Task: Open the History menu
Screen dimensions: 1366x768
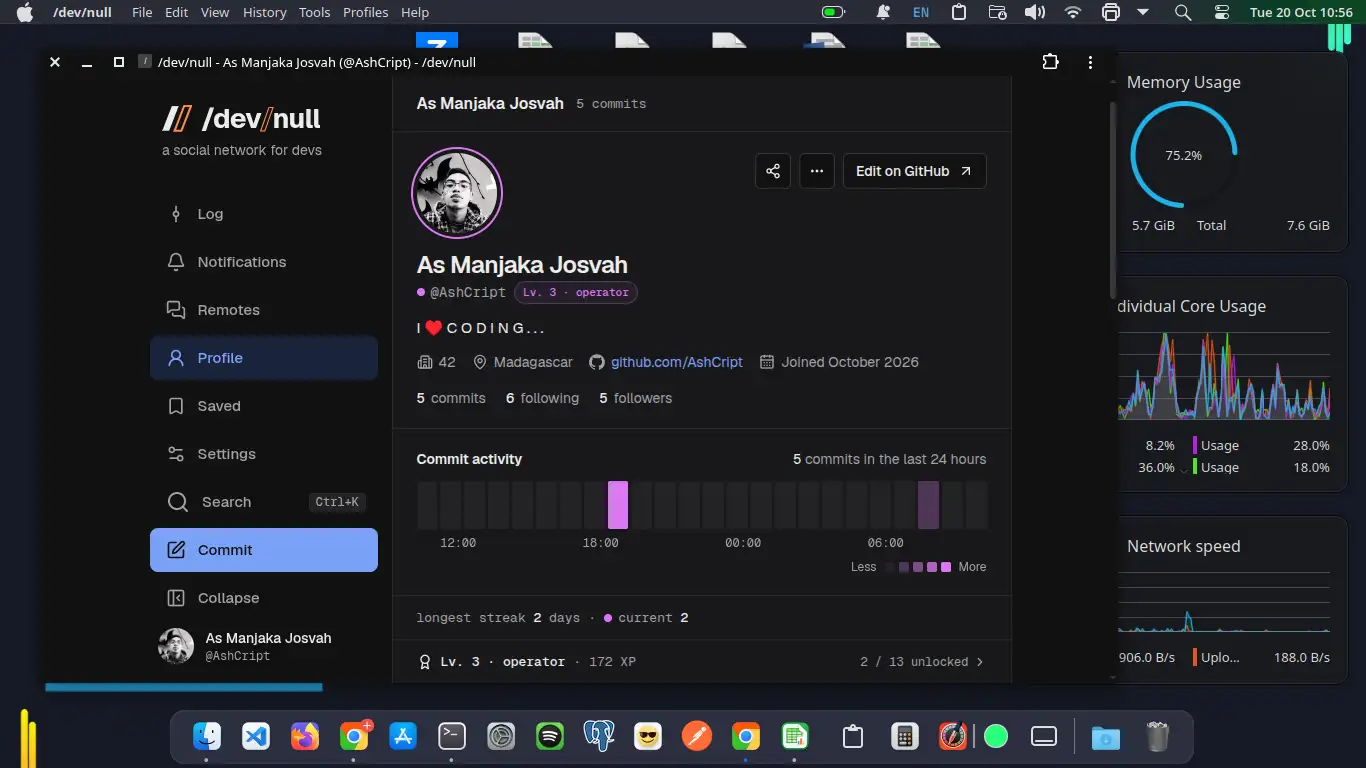Action: [264, 13]
